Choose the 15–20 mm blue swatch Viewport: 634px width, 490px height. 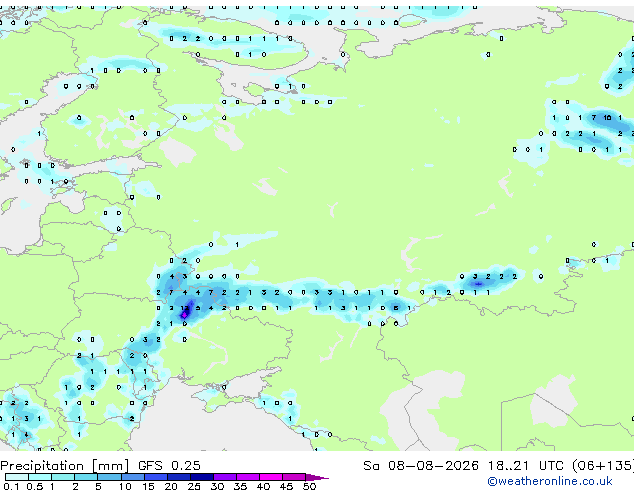(155, 477)
